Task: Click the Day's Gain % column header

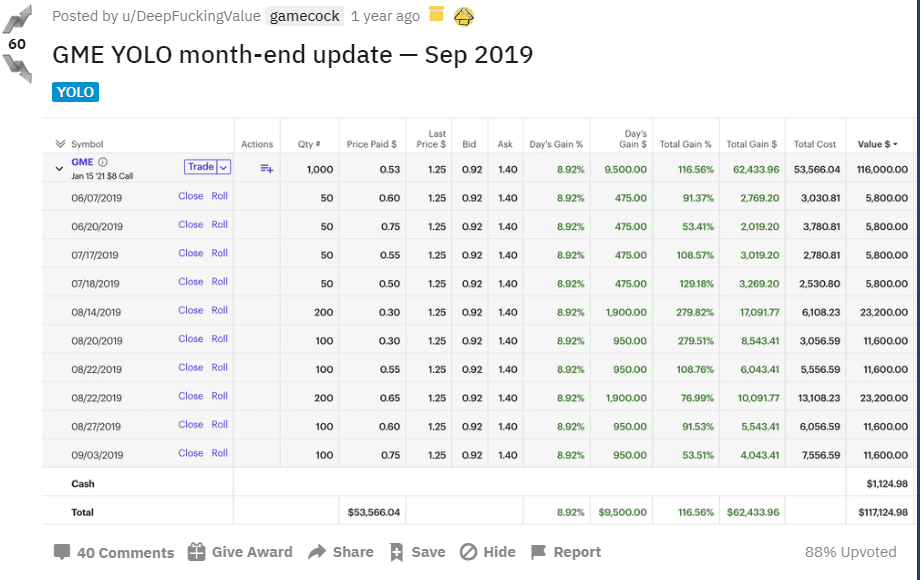Action: click(x=556, y=144)
